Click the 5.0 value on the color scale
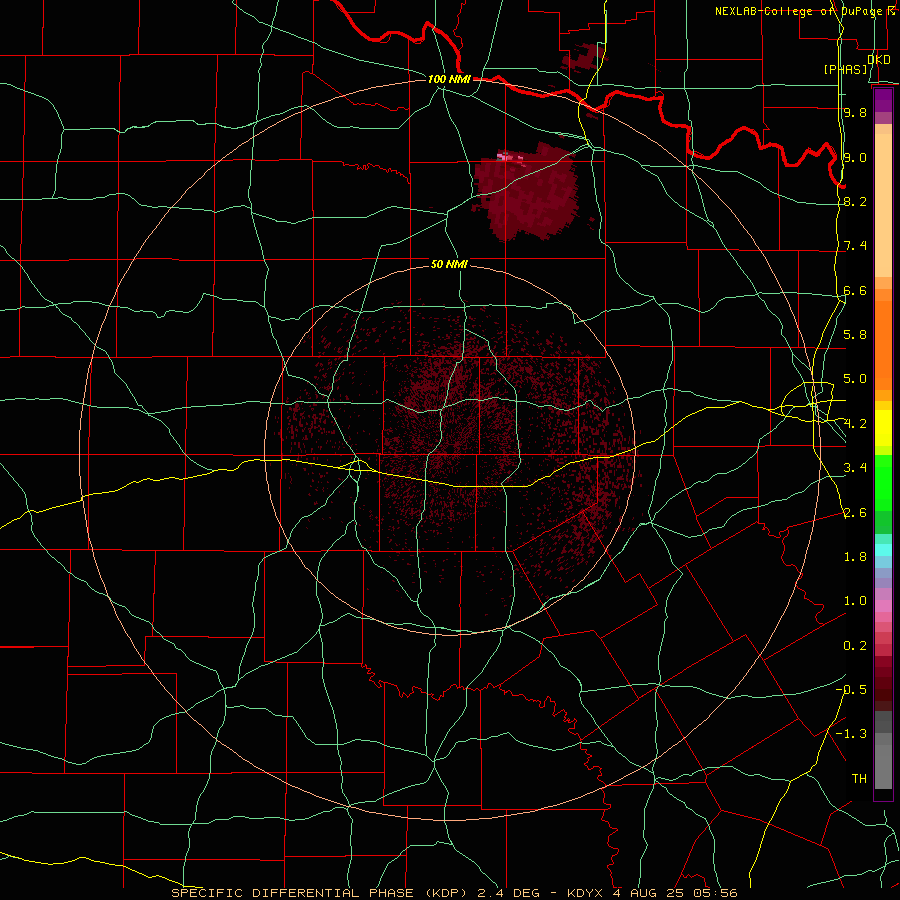Viewport: 900px width, 900px height. click(855, 379)
